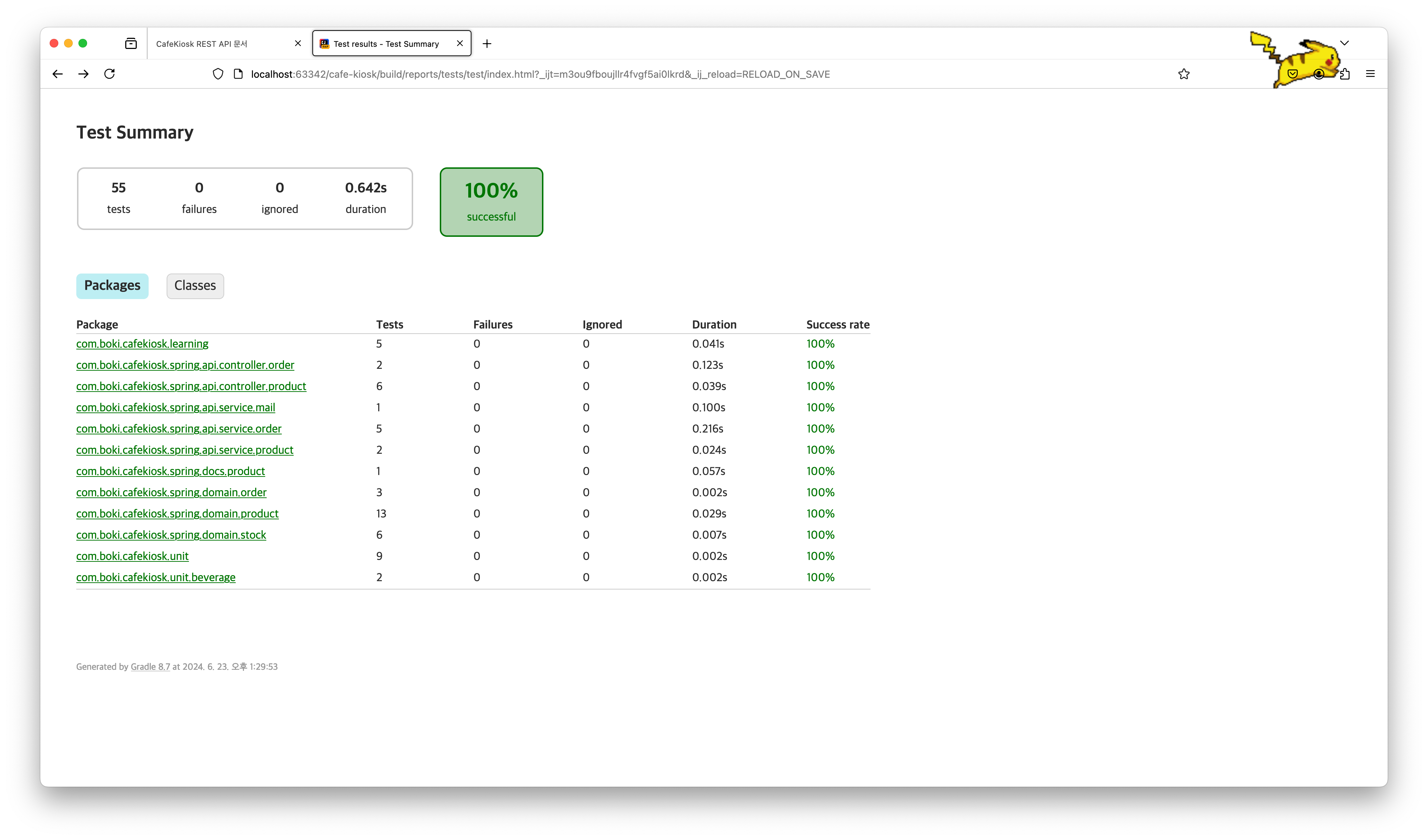Open com.boki.cafekiosk.spring.domain.product link
The height and width of the screenshot is (840, 1428).
click(x=177, y=514)
